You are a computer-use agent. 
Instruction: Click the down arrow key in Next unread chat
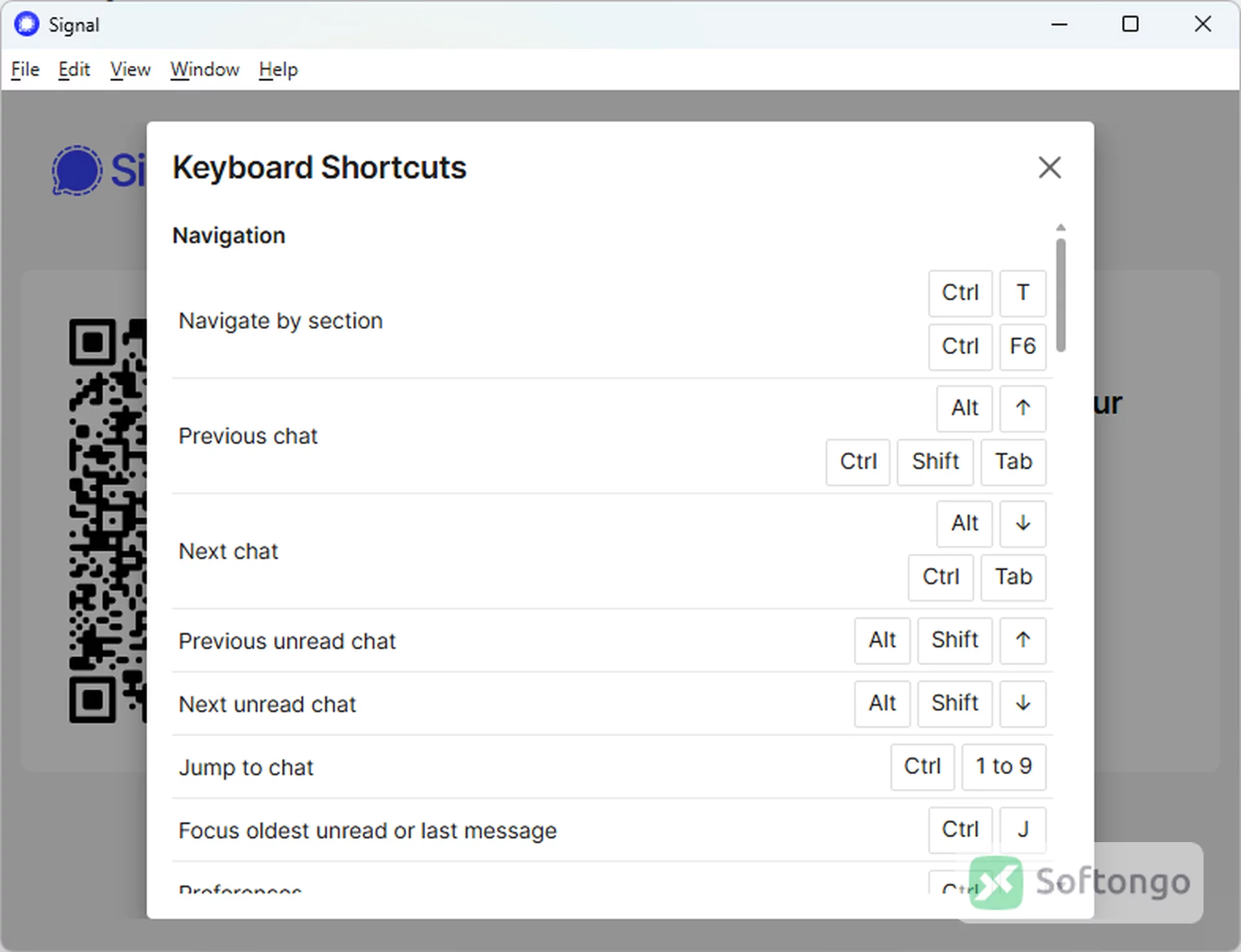1023,704
